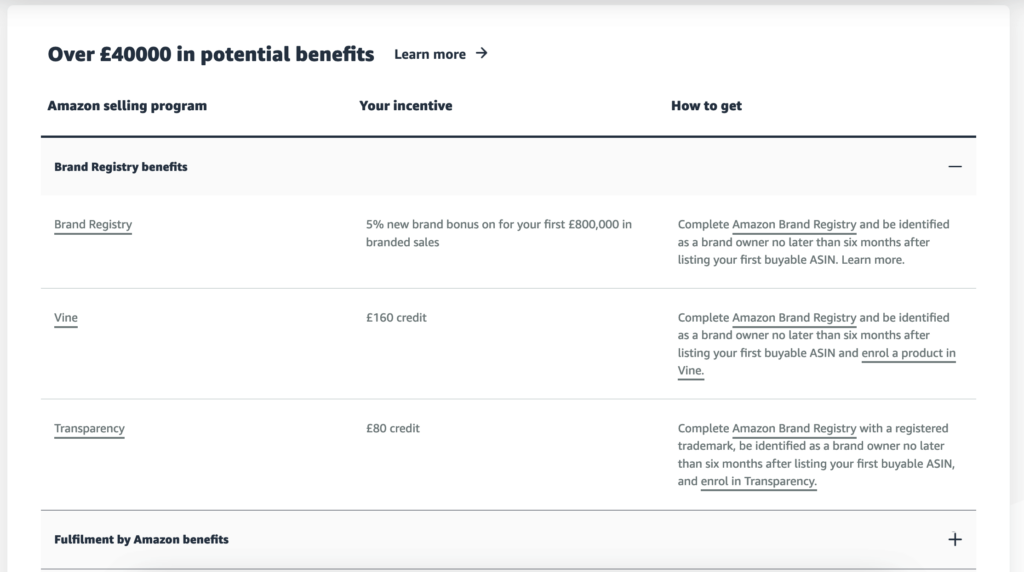
Task: Click the arrow icon beside Learn more
Action: 482,54
